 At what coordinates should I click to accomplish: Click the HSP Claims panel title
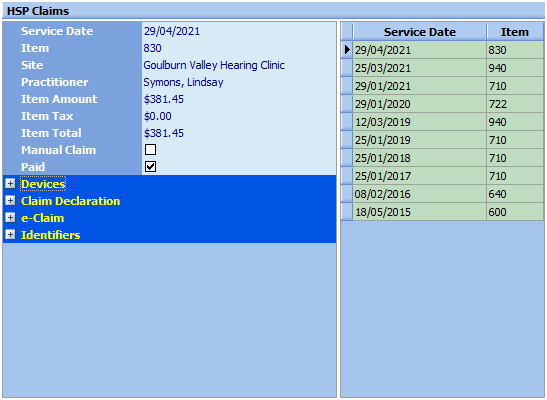38,11
